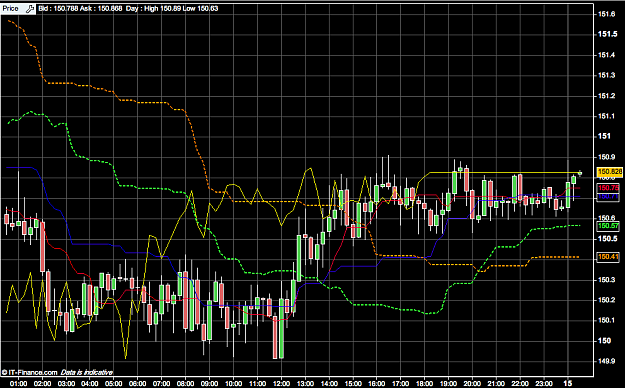Click the 04:00 time axis label
625x388 pixels.
[90, 384]
